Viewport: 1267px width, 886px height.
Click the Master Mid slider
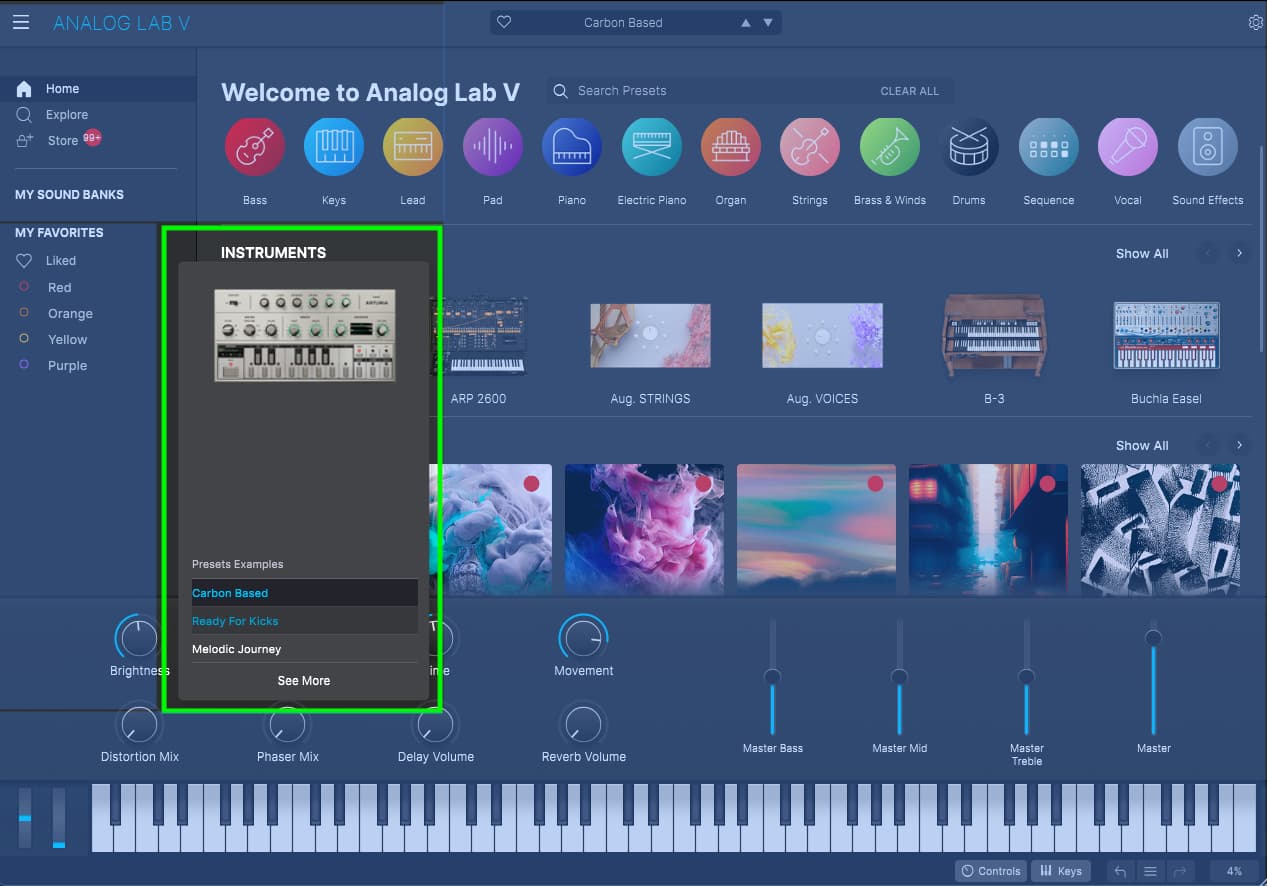coord(899,678)
